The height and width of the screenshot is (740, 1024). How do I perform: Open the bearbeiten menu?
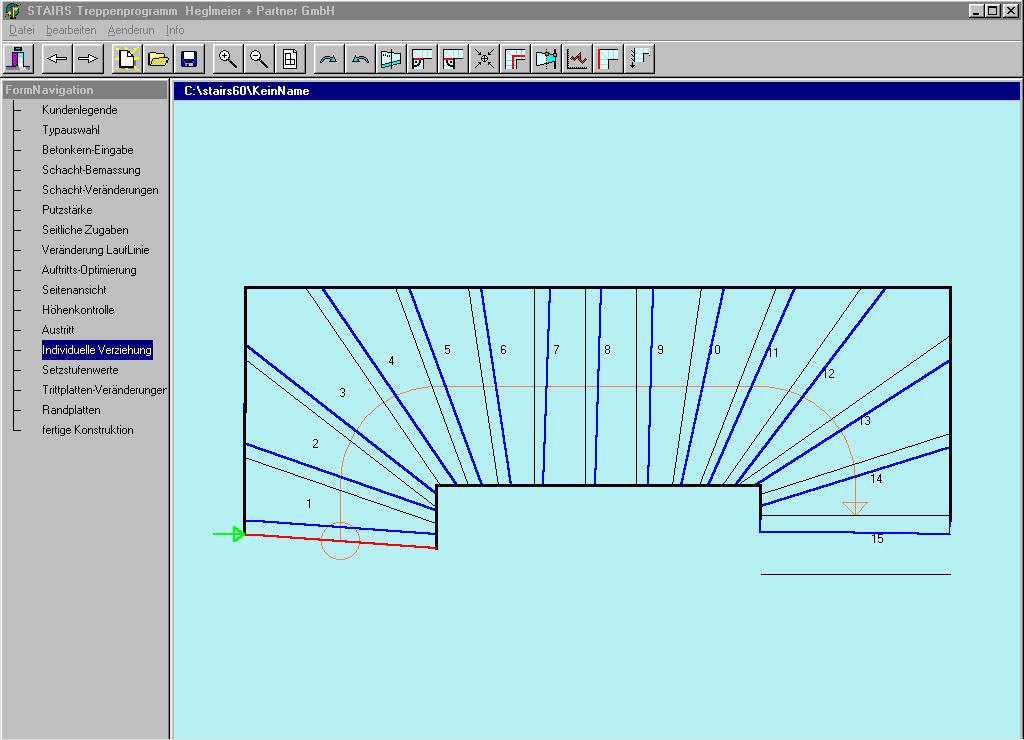pos(71,30)
